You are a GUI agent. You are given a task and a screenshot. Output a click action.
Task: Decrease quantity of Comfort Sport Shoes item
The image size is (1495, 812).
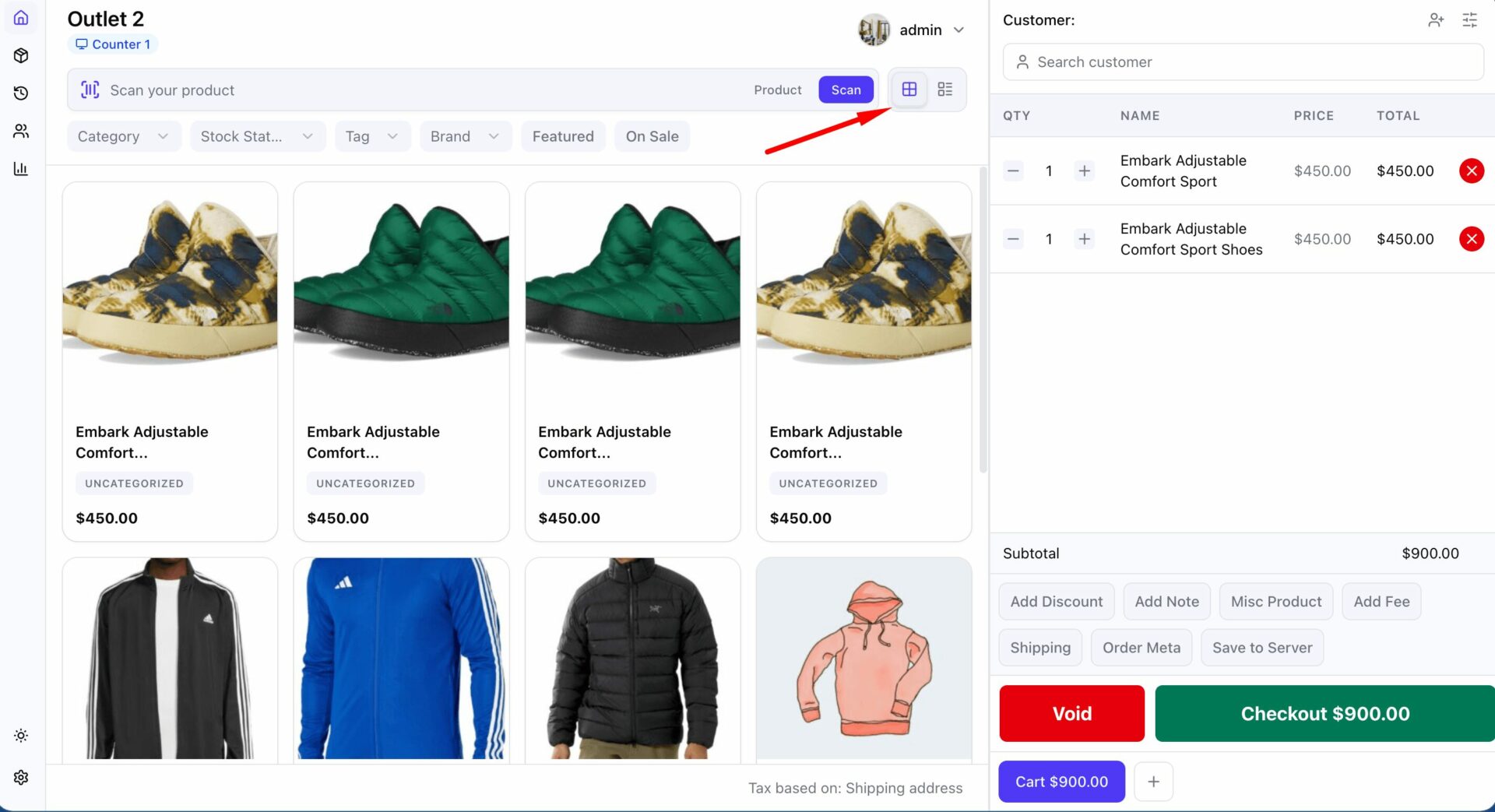pyautogui.click(x=1013, y=239)
